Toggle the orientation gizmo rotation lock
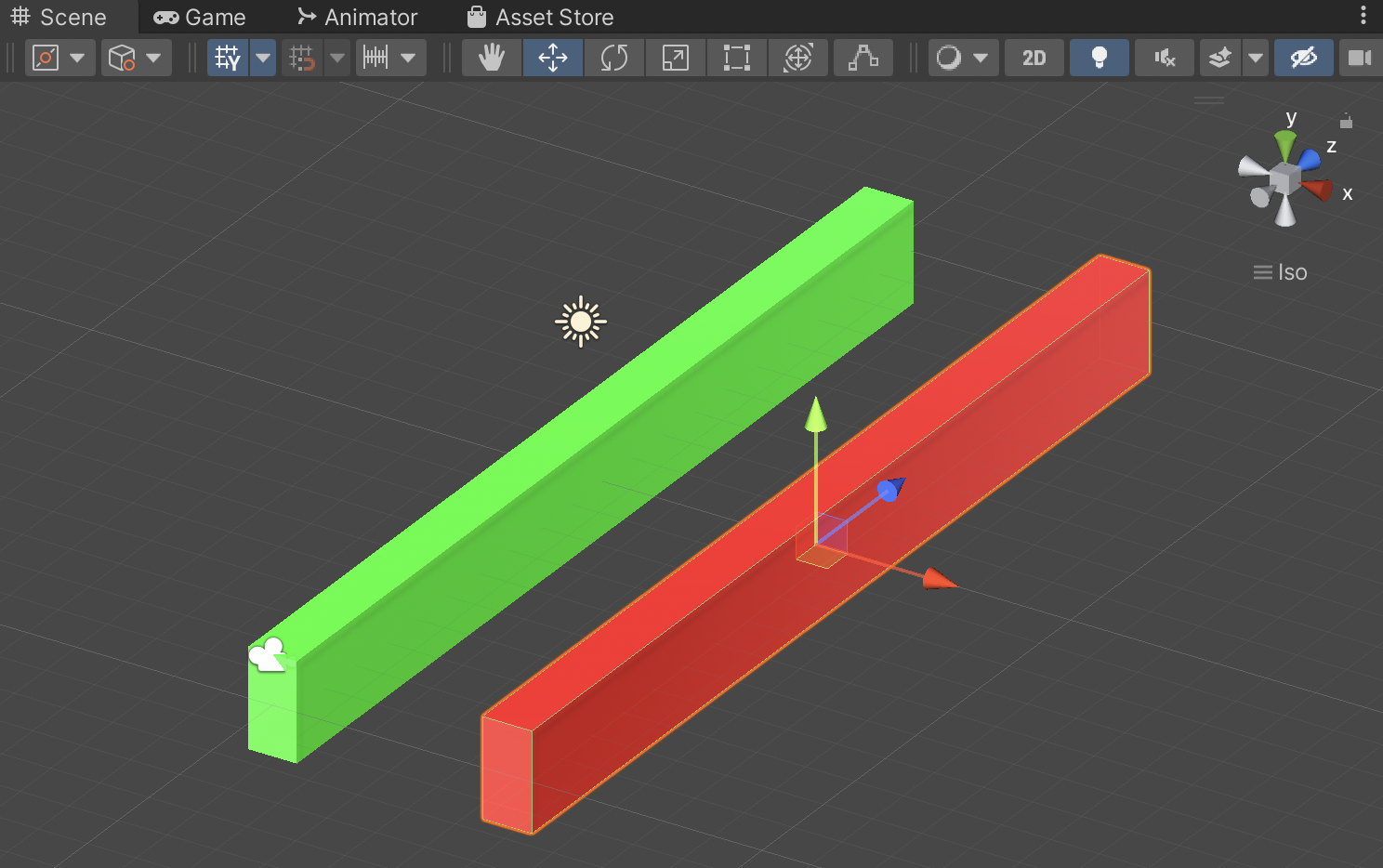The image size is (1383, 868). (1346, 121)
